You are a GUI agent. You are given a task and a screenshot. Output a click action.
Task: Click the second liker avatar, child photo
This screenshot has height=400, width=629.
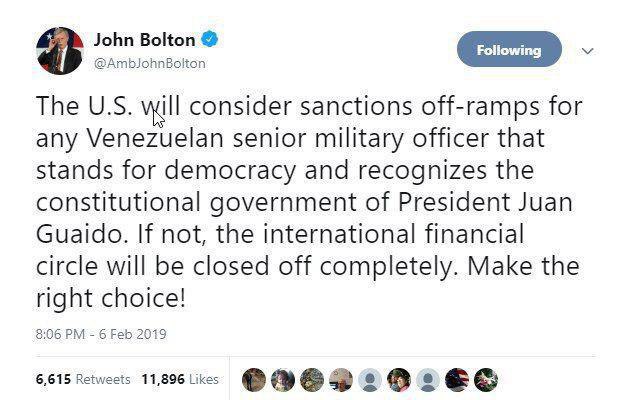283,380
